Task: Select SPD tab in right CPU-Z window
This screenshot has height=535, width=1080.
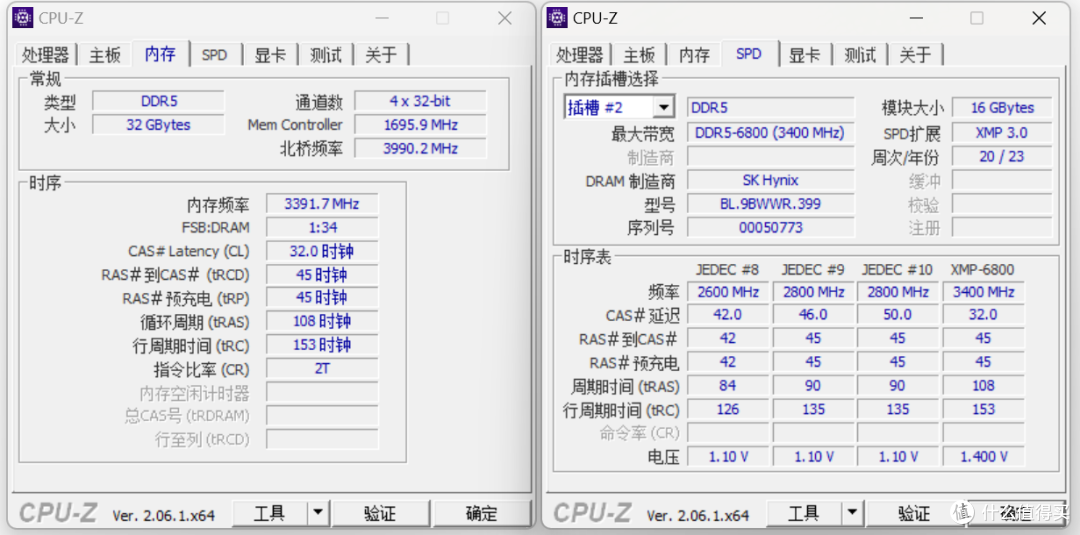Action: pyautogui.click(x=749, y=54)
